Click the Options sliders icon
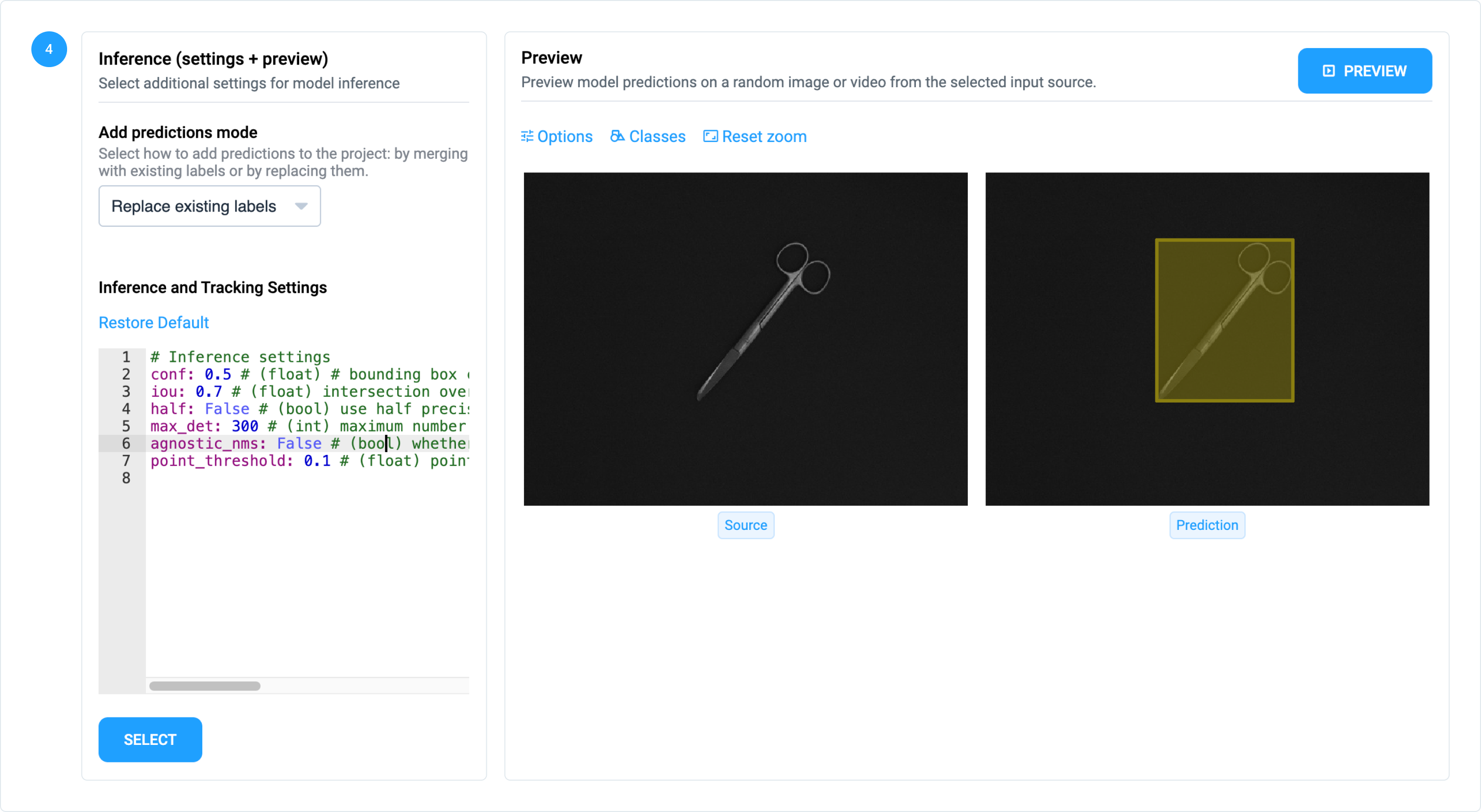The image size is (1481, 812). (526, 136)
